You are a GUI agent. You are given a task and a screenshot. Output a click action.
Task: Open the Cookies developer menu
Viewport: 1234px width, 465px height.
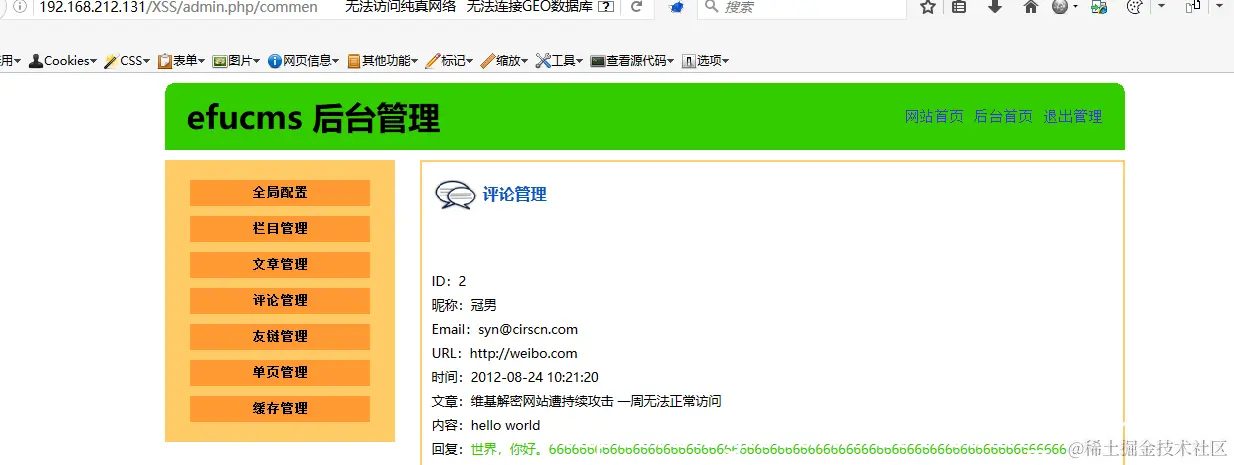tap(63, 61)
